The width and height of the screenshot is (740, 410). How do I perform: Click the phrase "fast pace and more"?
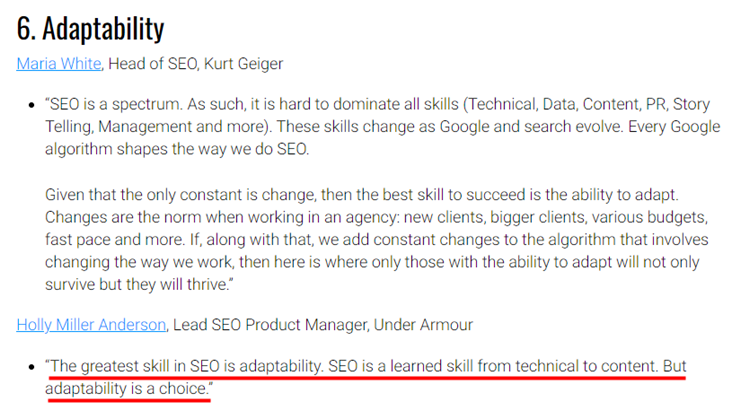coord(114,240)
